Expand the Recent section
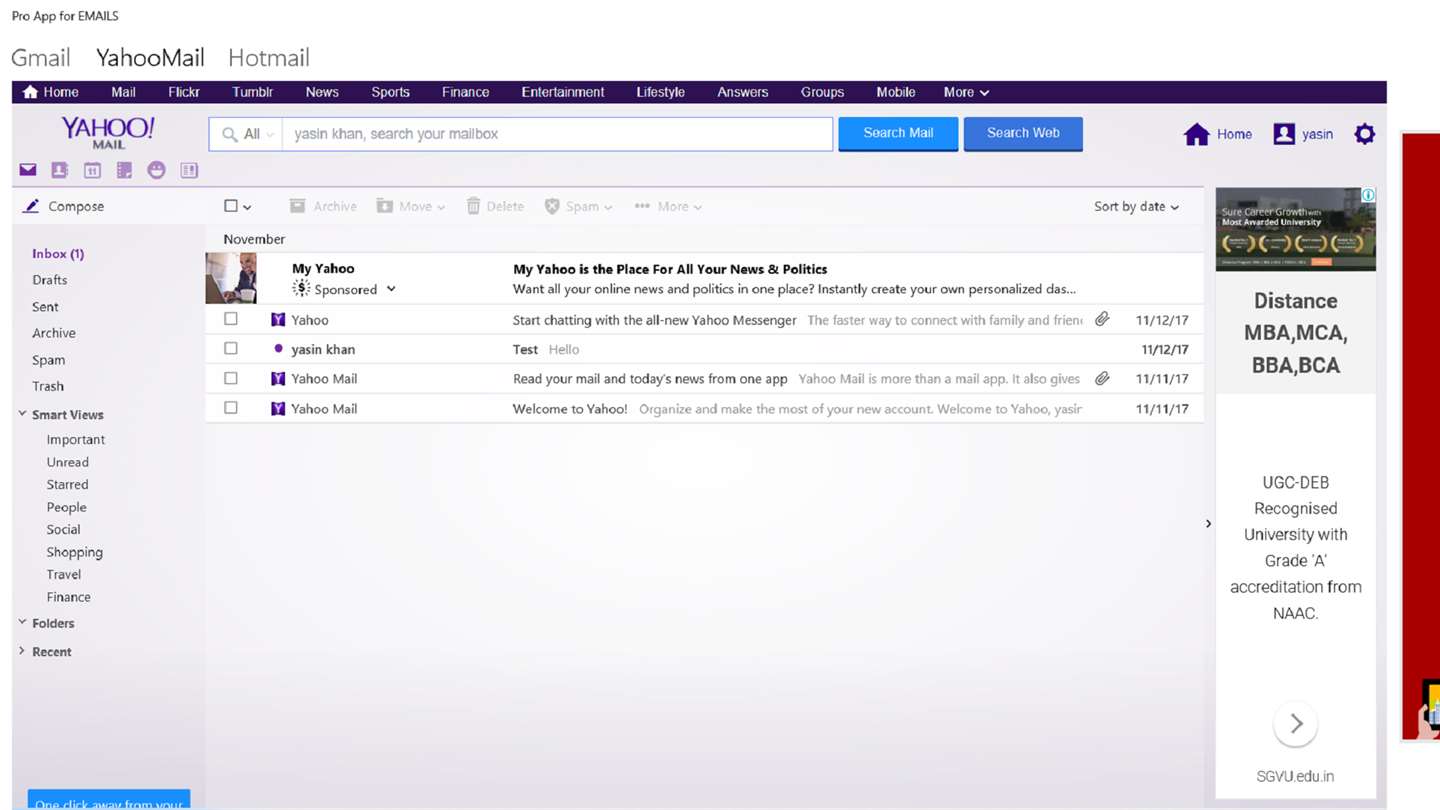 coord(22,651)
